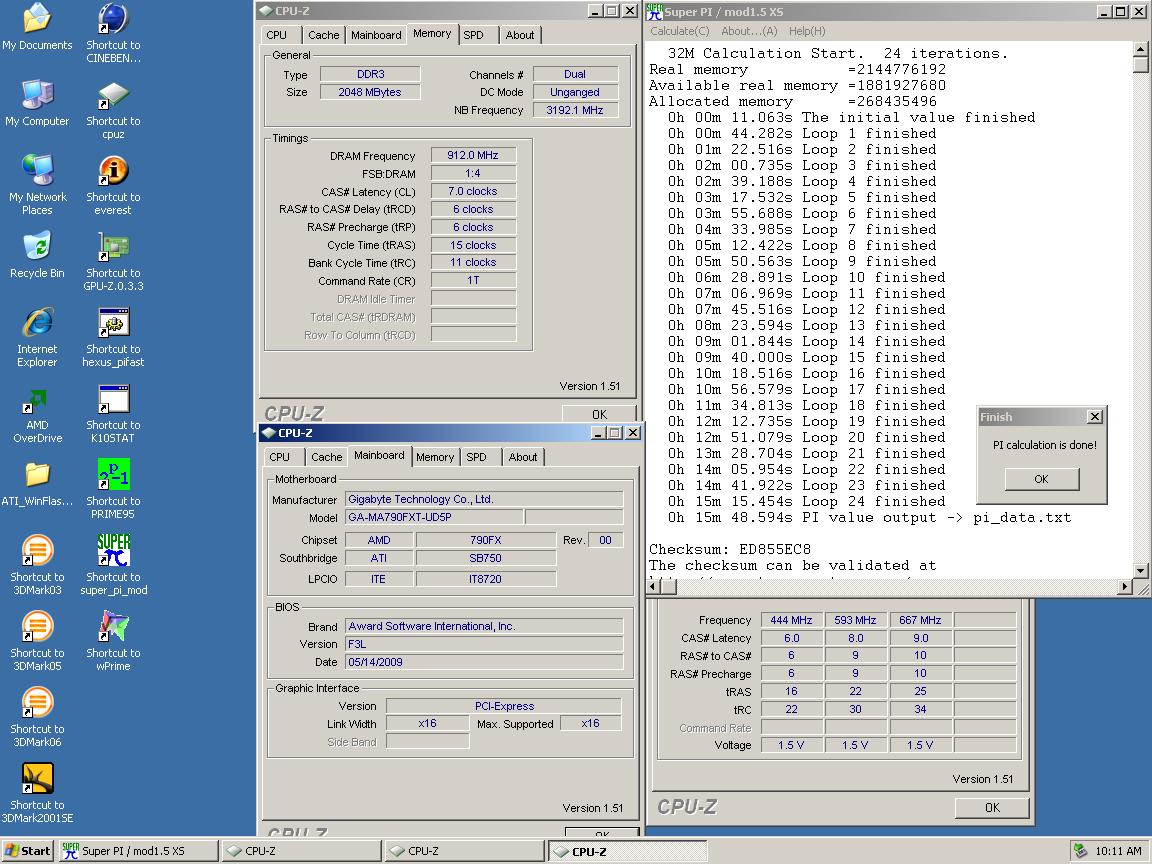
Task: Click the Manufacturer Gigabyte Technology field
Action: tap(484, 499)
